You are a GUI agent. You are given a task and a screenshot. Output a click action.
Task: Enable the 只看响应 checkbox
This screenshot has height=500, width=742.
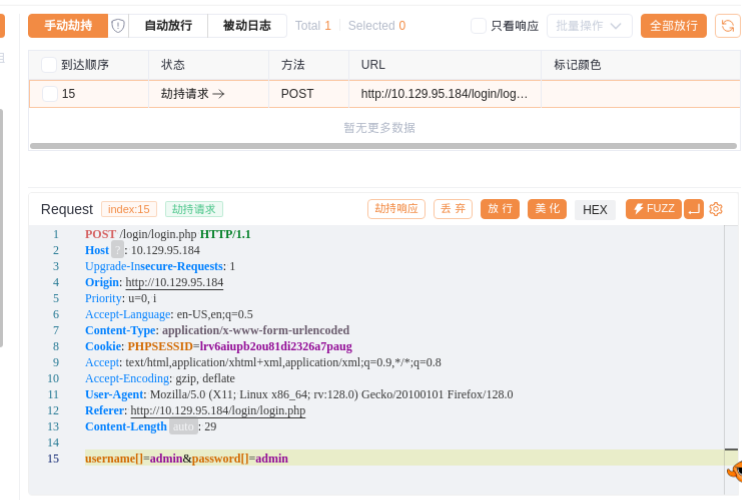tap(478, 26)
